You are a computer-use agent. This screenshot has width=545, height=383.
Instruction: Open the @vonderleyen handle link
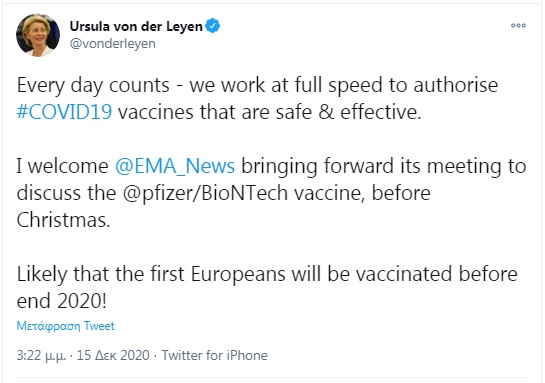coord(113,44)
